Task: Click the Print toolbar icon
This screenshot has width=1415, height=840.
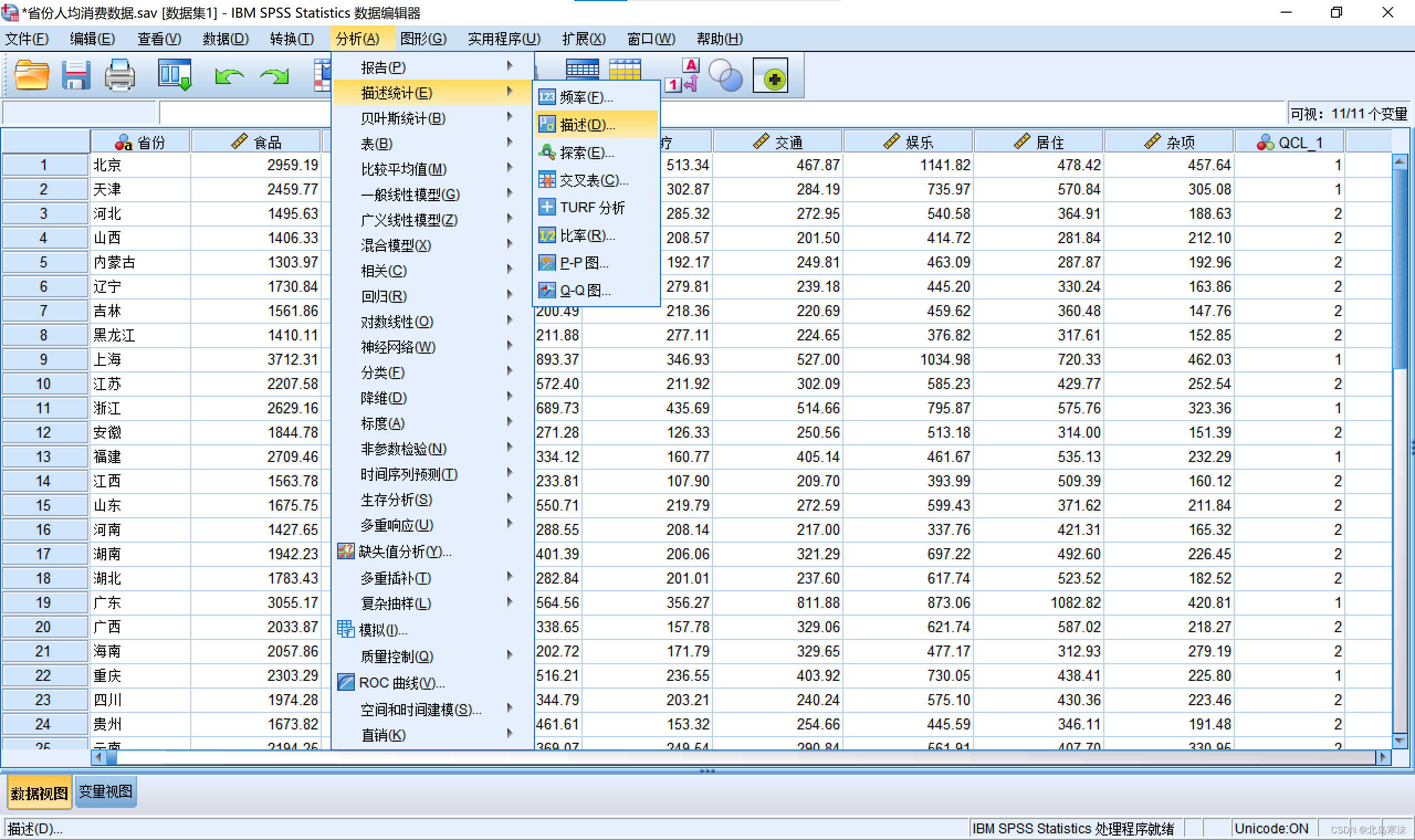Action: (120, 75)
